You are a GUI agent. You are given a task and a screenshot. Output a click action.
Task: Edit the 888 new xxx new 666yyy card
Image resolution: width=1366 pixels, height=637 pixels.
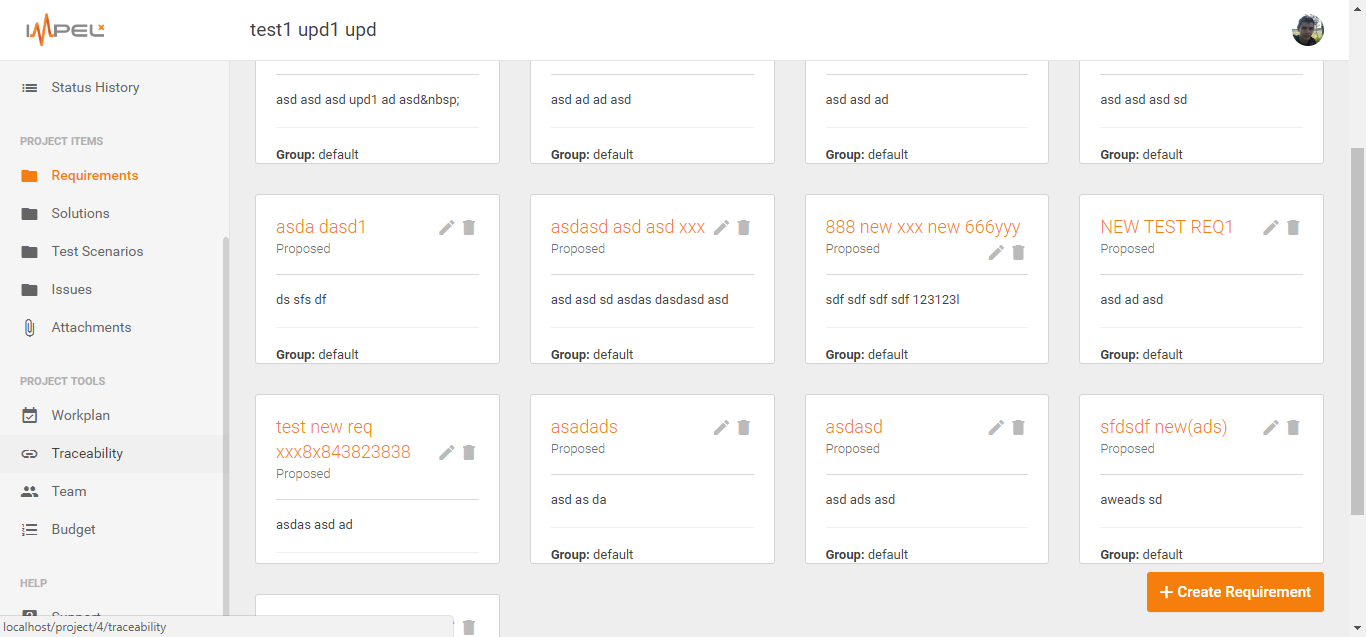click(x=996, y=253)
